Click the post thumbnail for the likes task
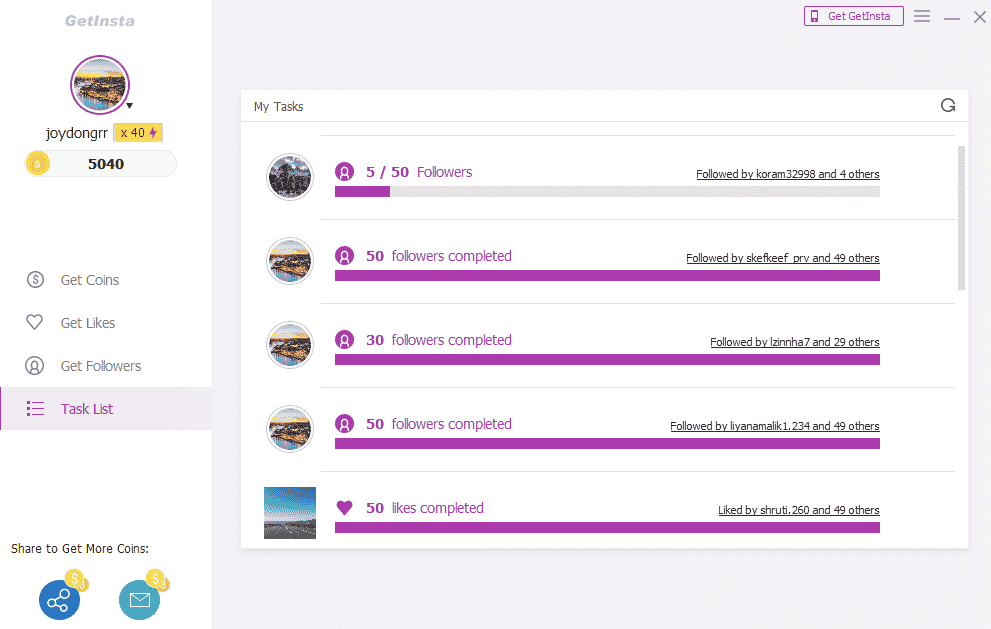 coord(290,513)
